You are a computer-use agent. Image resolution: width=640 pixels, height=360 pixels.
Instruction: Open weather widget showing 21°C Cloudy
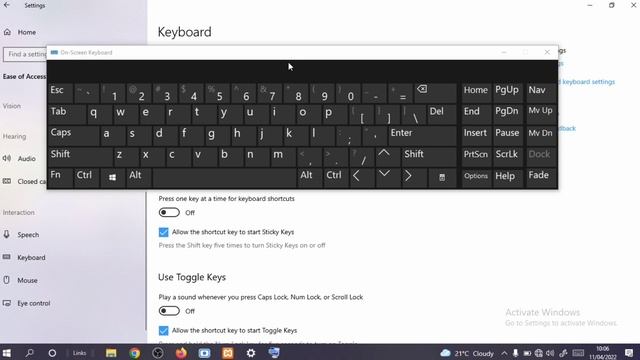[x=467, y=353]
